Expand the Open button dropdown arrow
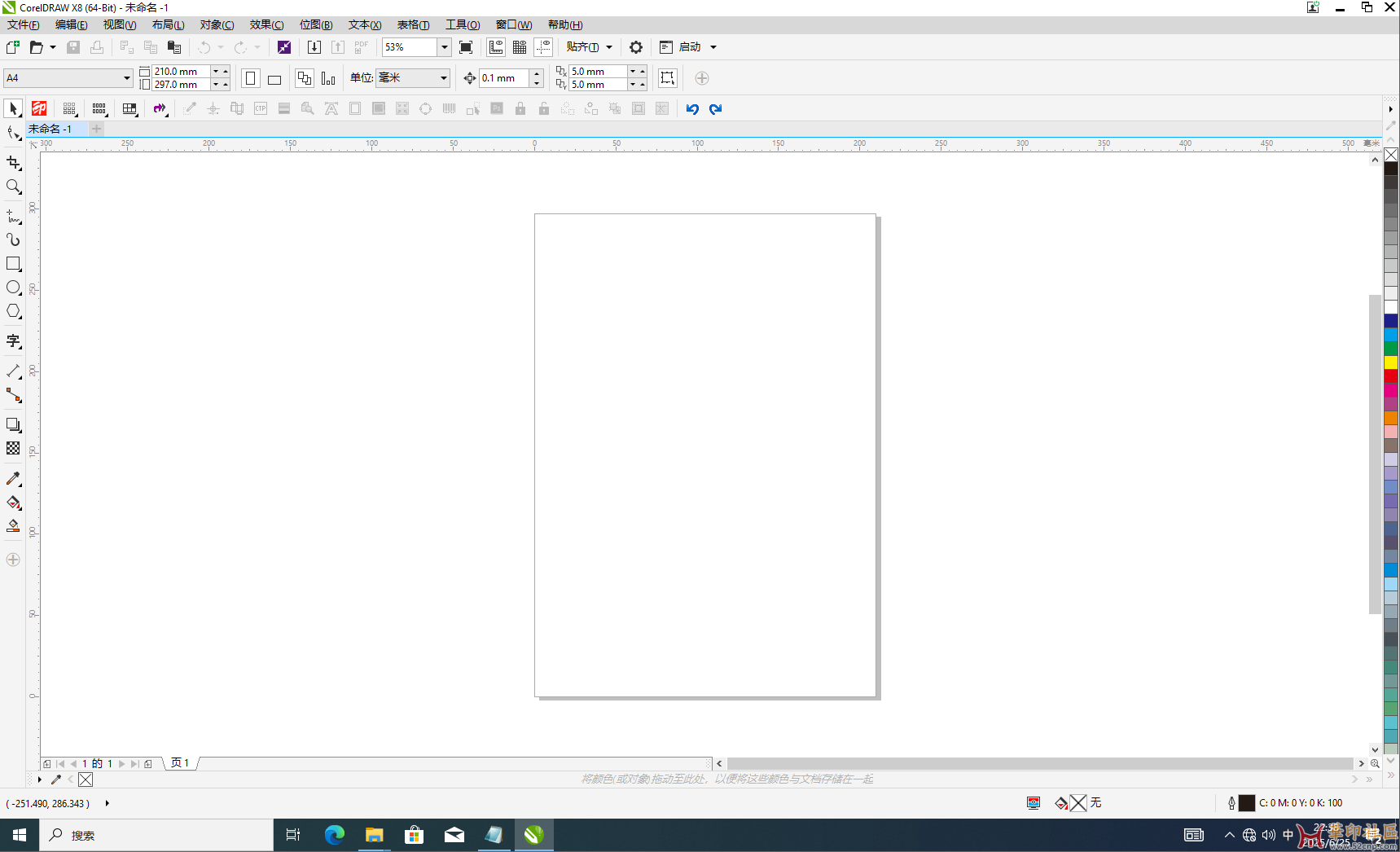 tap(53, 47)
